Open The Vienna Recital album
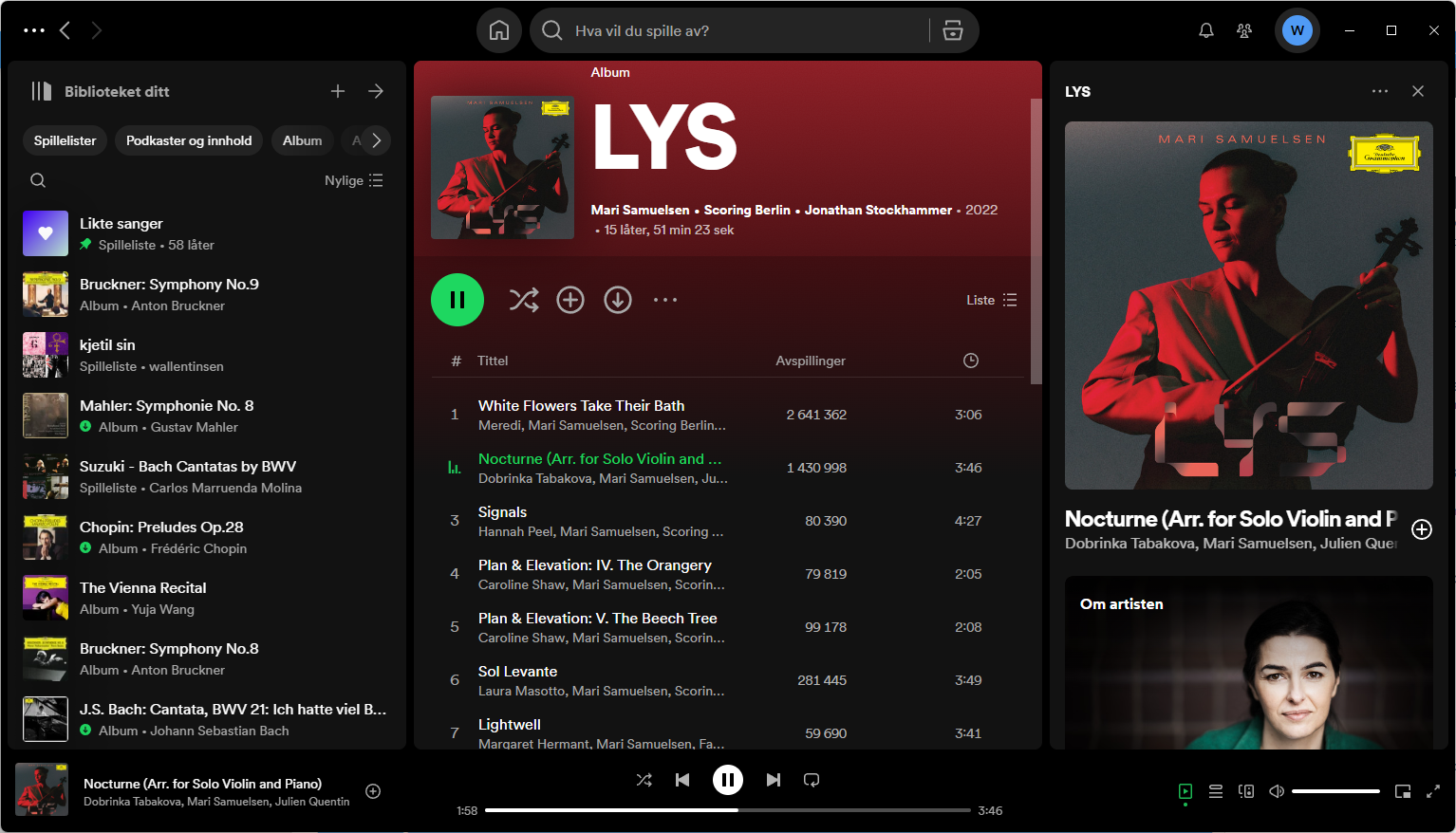The width and height of the screenshot is (1456, 833). pos(205,598)
